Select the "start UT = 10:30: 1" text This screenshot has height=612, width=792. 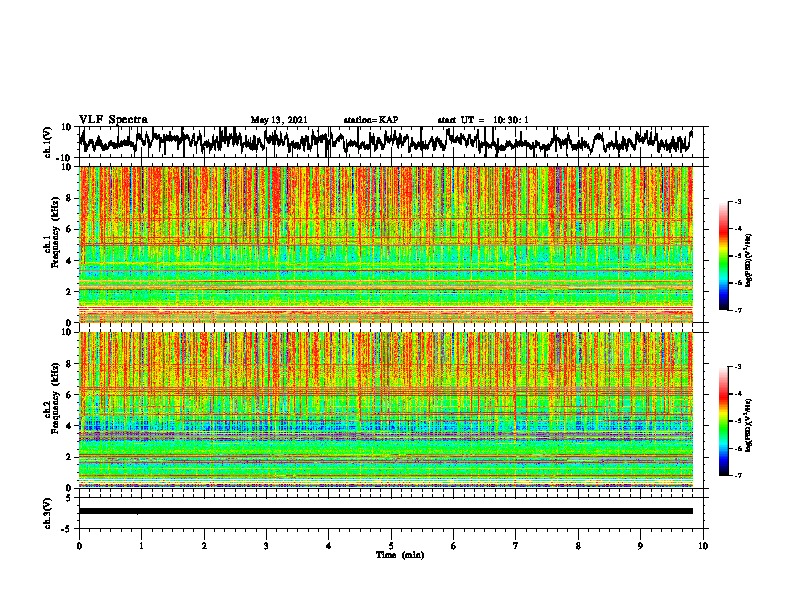[x=483, y=120]
